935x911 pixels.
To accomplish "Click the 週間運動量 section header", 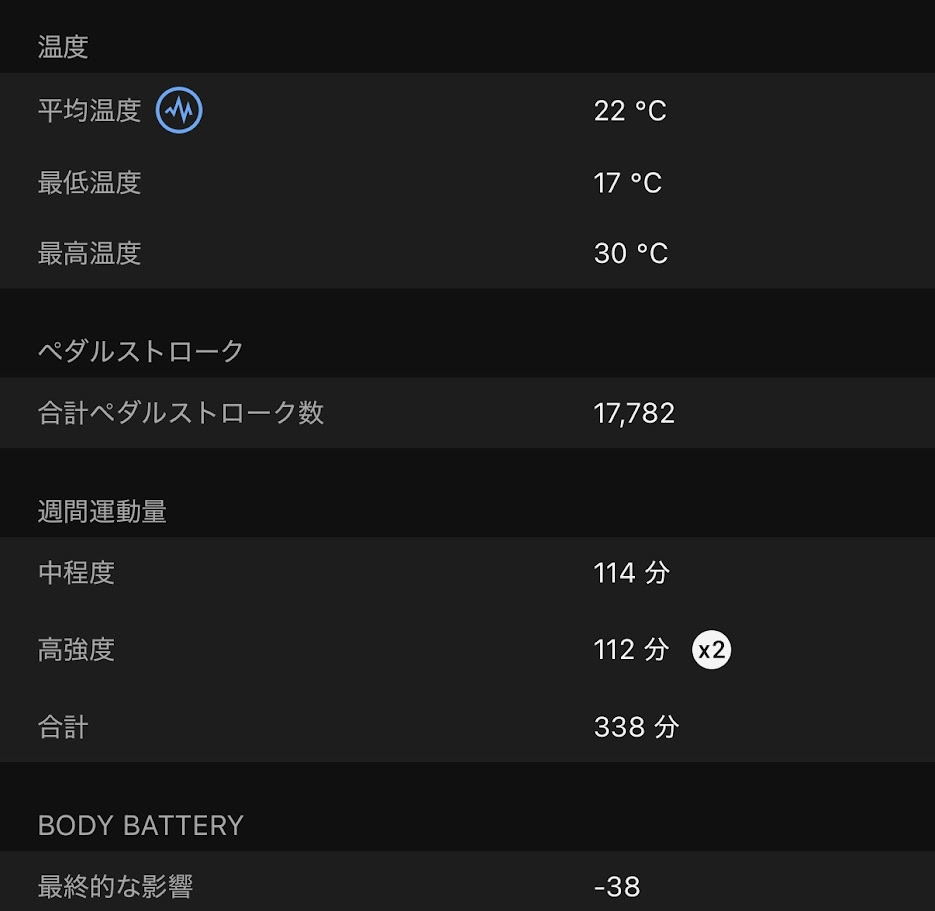I will coord(102,511).
